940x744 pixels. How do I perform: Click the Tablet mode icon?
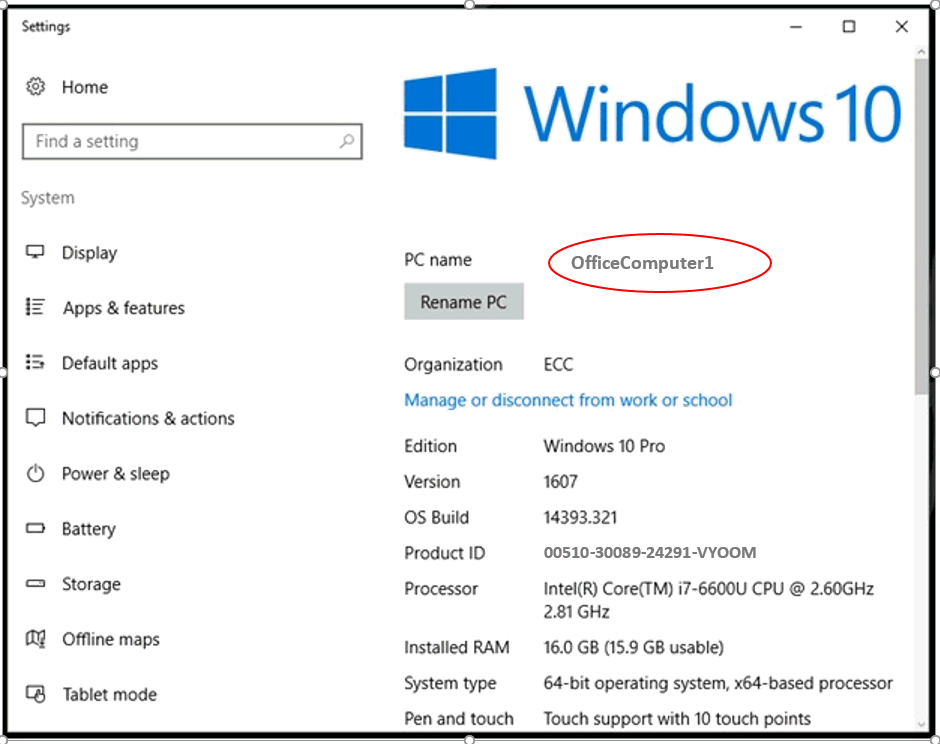pyautogui.click(x=36, y=694)
